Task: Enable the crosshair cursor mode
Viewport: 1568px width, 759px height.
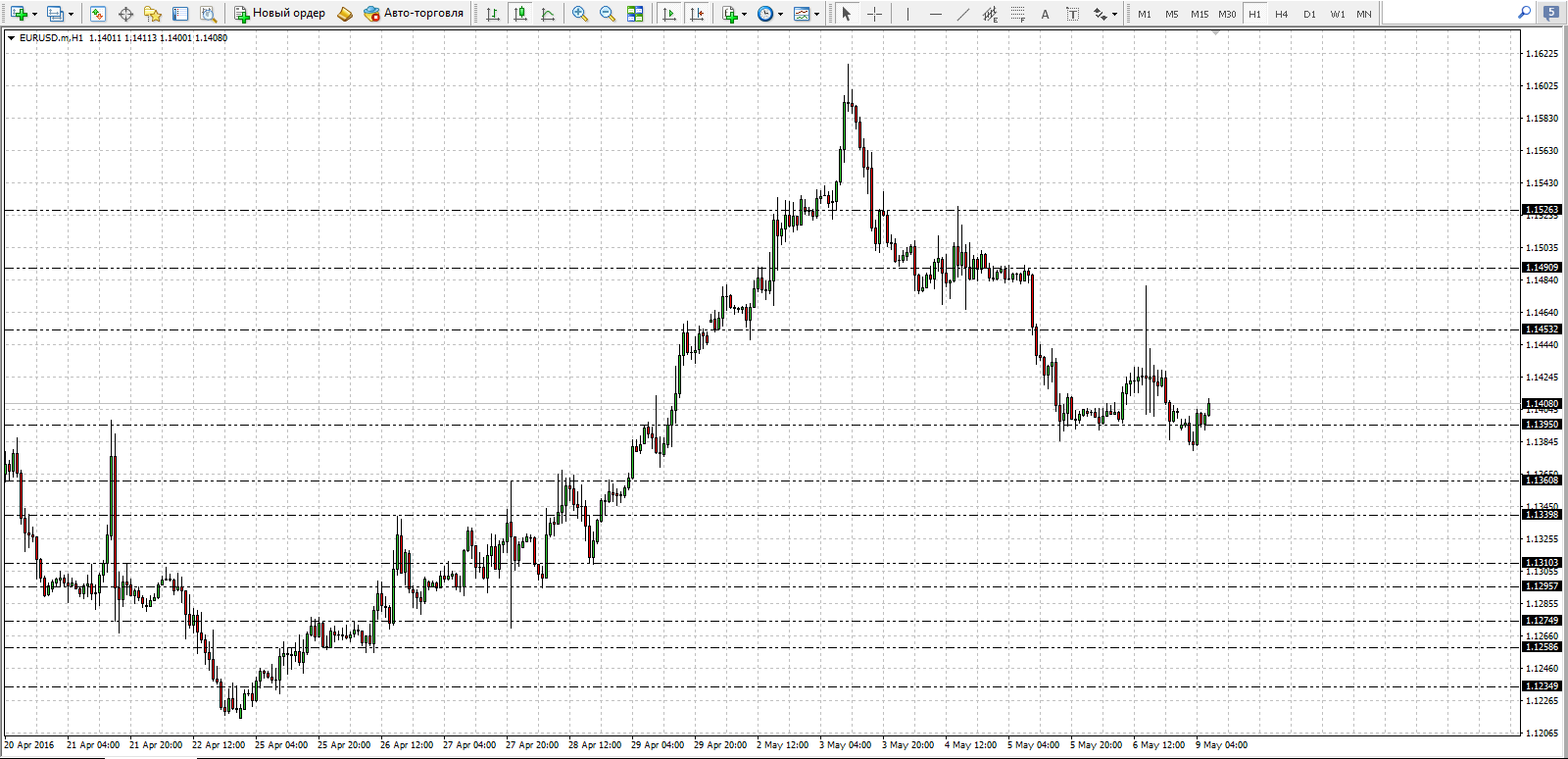Action: (x=874, y=14)
